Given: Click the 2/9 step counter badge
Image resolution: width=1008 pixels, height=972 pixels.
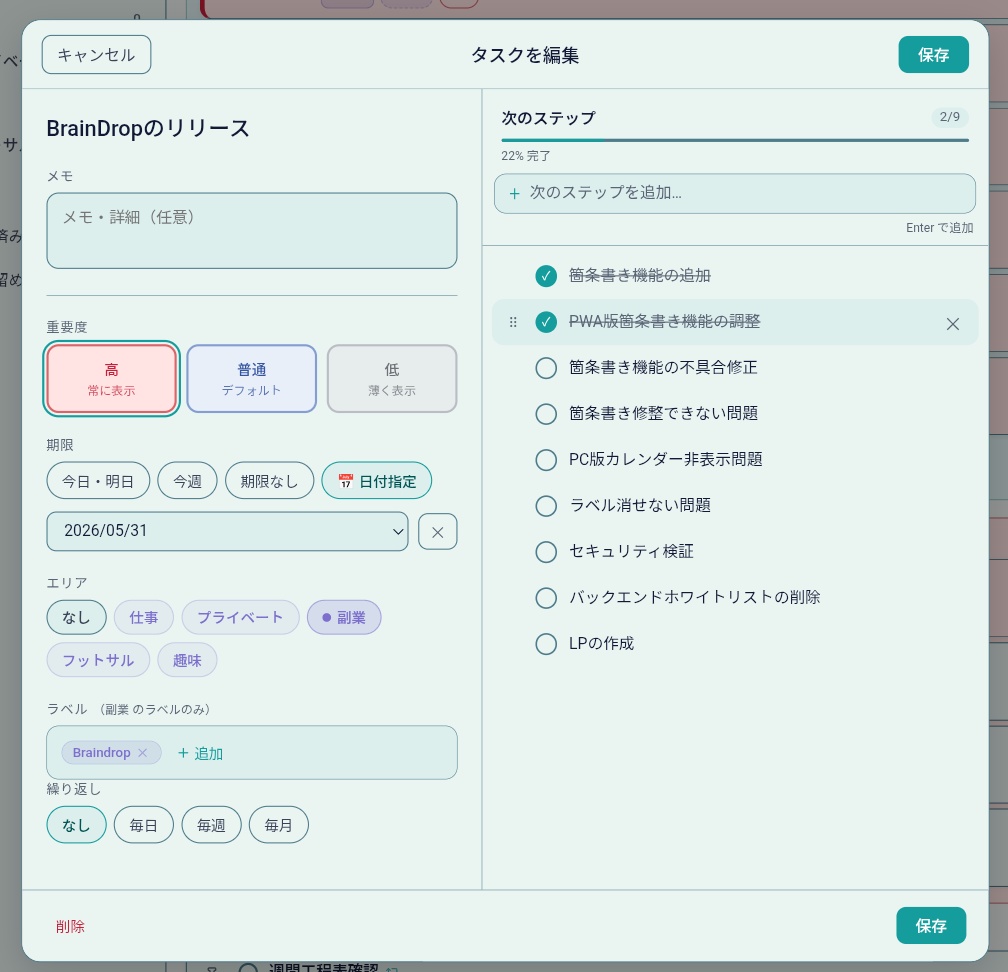Looking at the screenshot, I should (950, 117).
